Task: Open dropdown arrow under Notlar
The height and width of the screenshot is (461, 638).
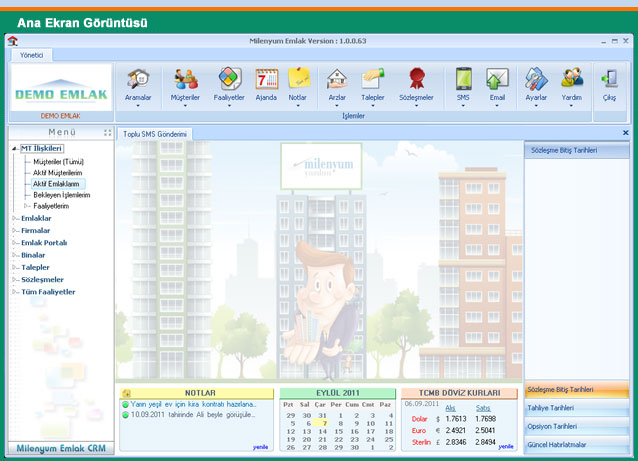Action: click(298, 106)
